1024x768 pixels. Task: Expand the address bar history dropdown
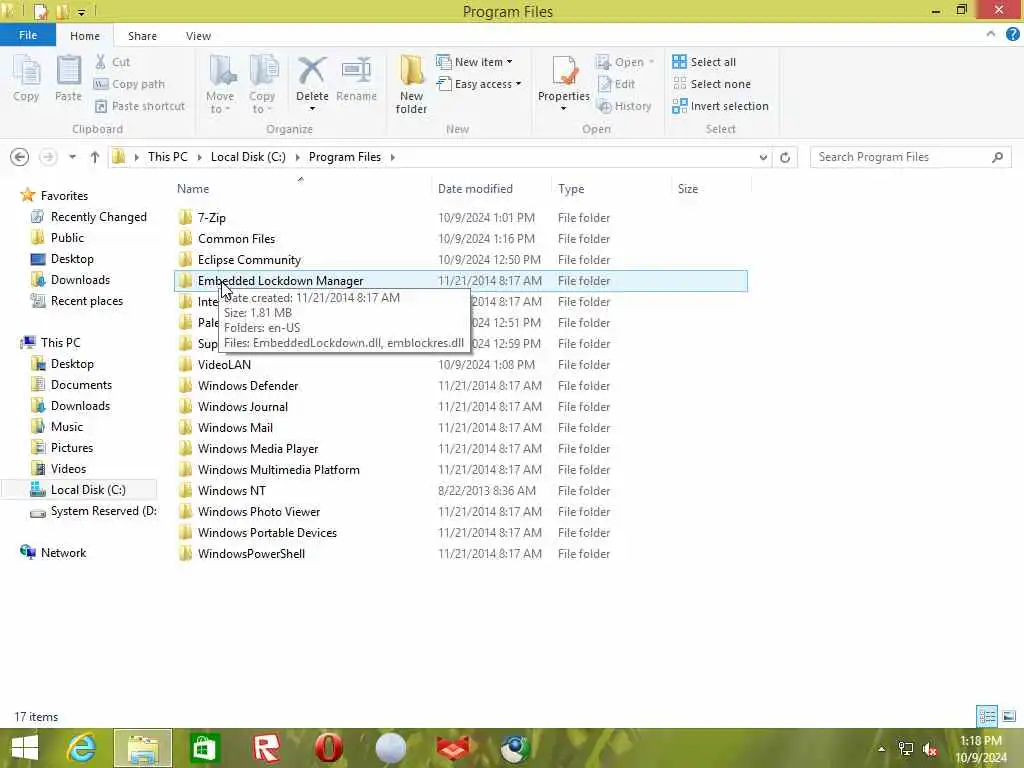pyautogui.click(x=763, y=157)
